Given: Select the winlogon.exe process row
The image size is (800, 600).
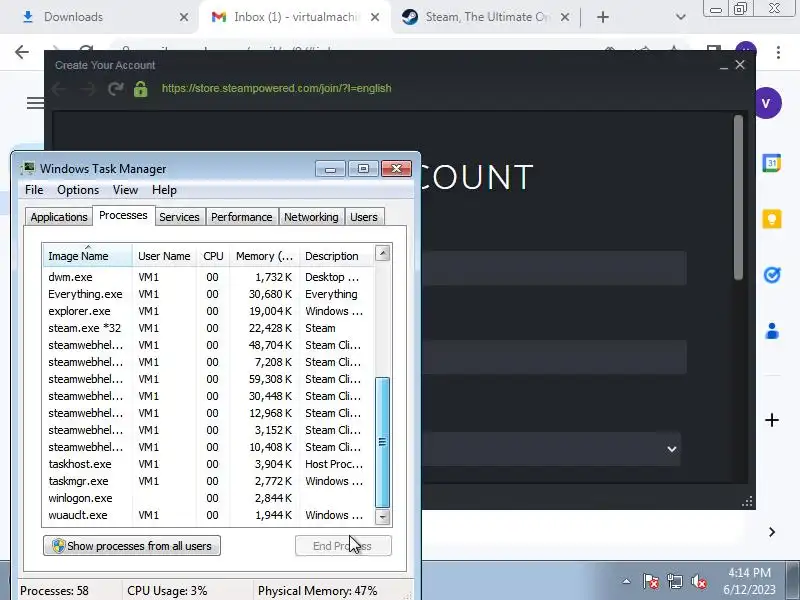Looking at the screenshot, I should pyautogui.click(x=208, y=498).
